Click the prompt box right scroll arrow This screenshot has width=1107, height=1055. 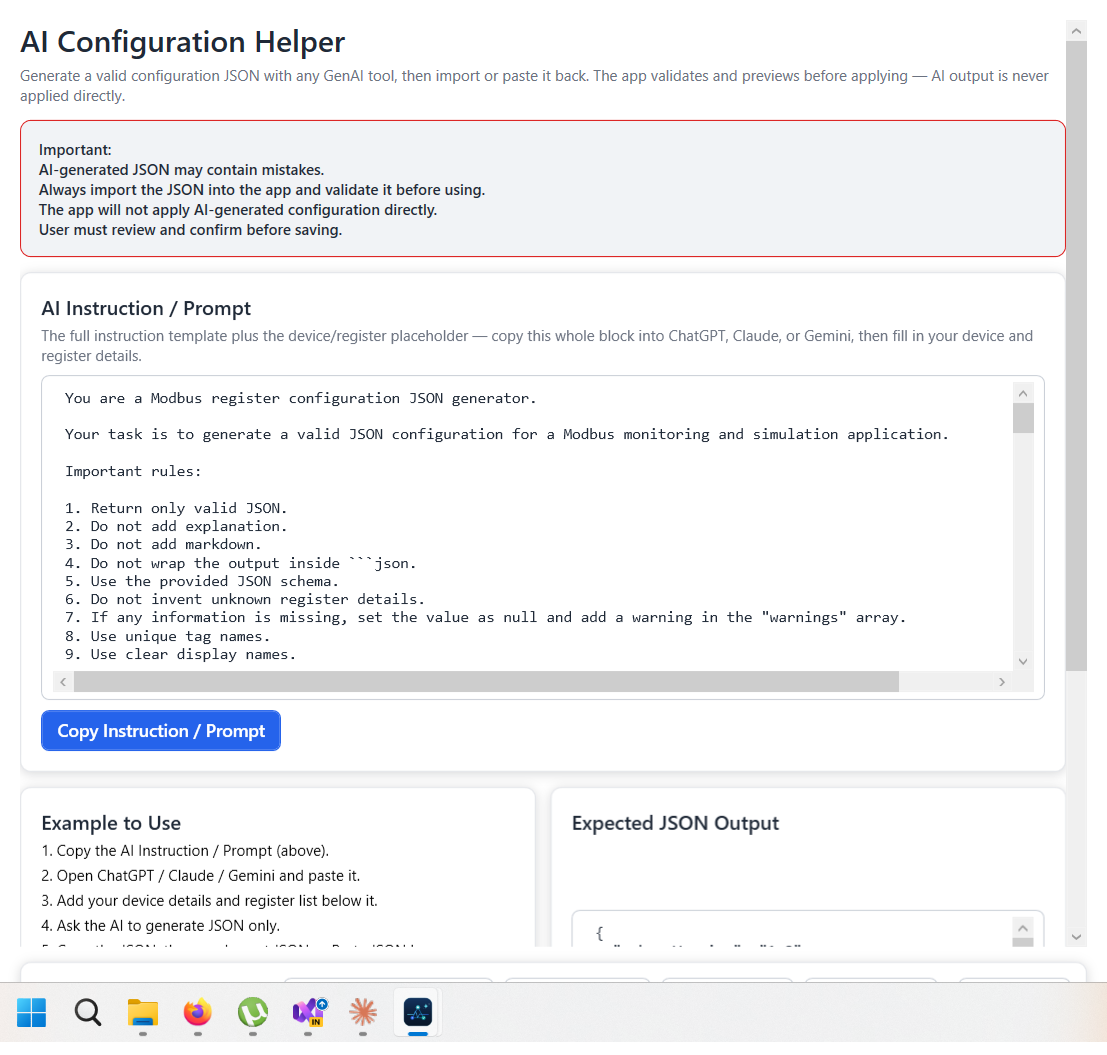[1002, 681]
